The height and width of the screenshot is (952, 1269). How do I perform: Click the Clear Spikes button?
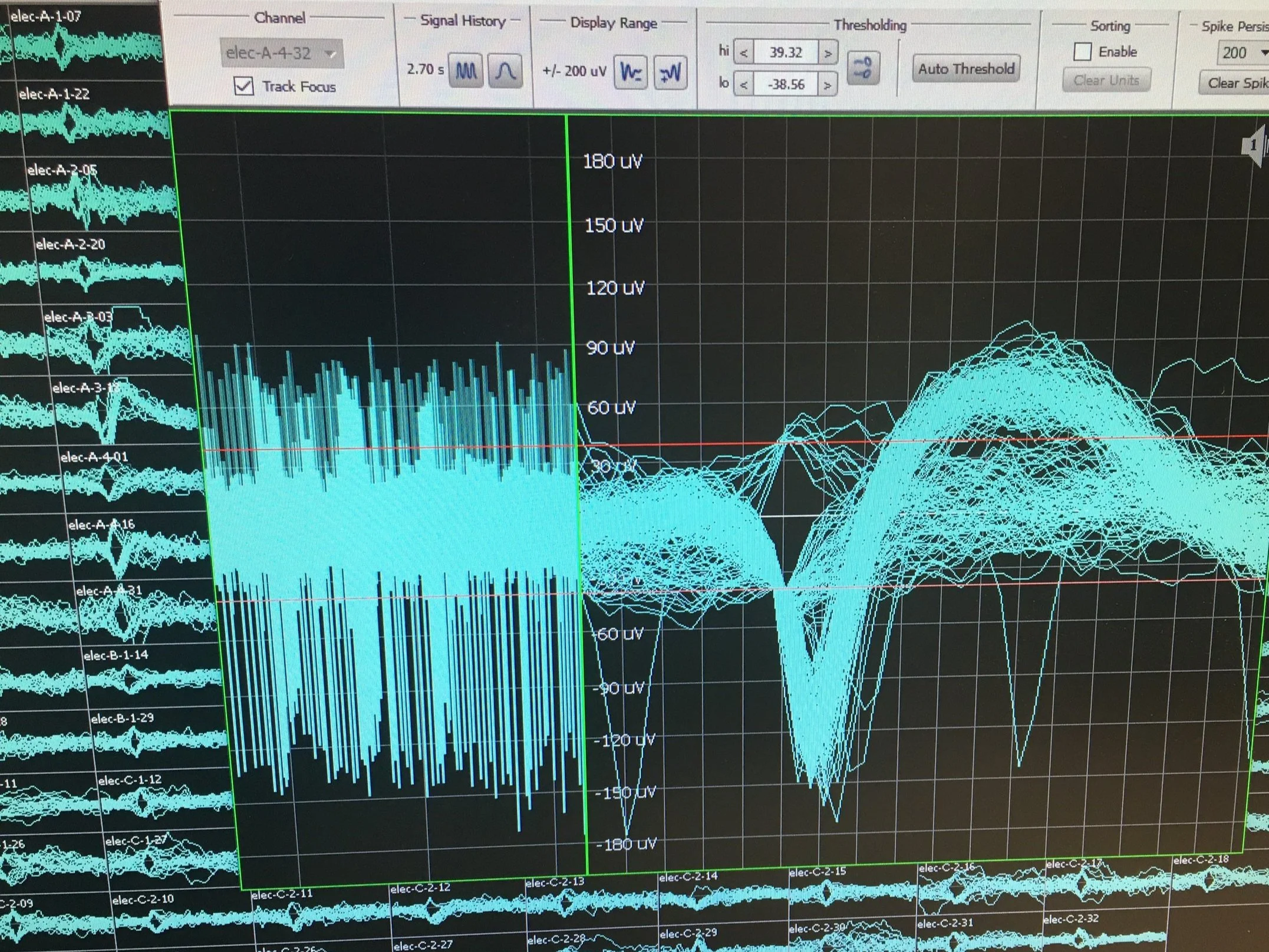click(x=1235, y=83)
